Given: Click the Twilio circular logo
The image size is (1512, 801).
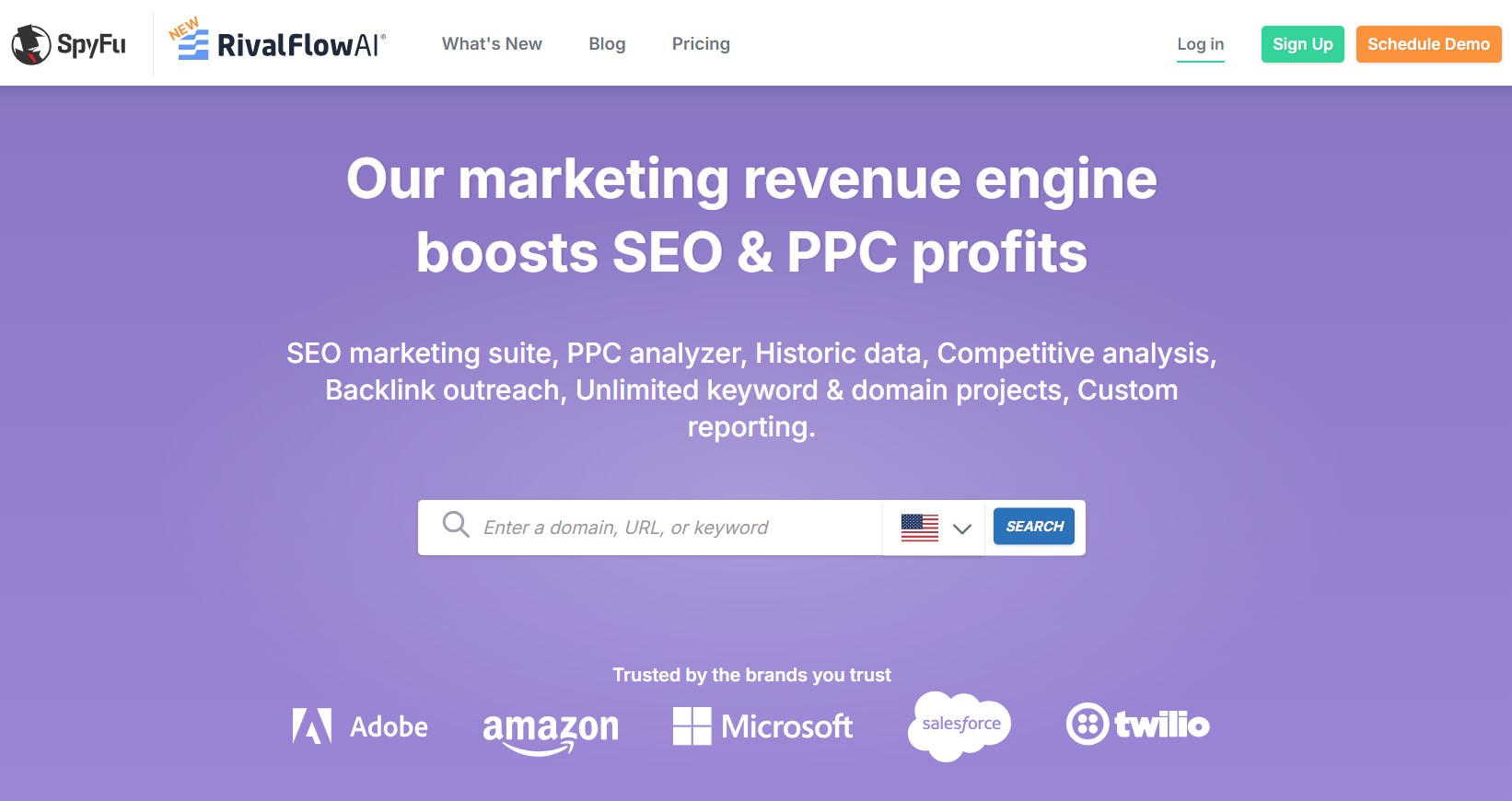Looking at the screenshot, I should point(1087,725).
